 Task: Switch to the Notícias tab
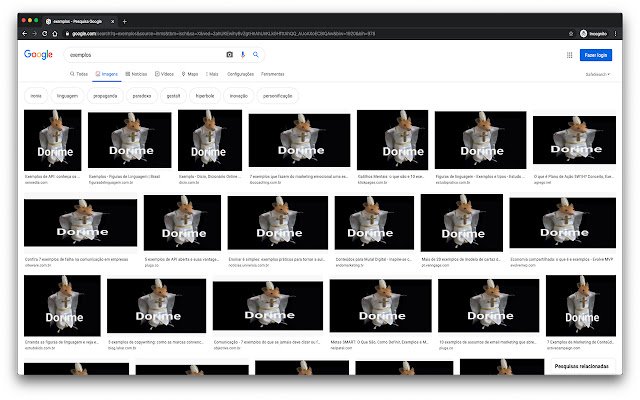click(x=136, y=74)
